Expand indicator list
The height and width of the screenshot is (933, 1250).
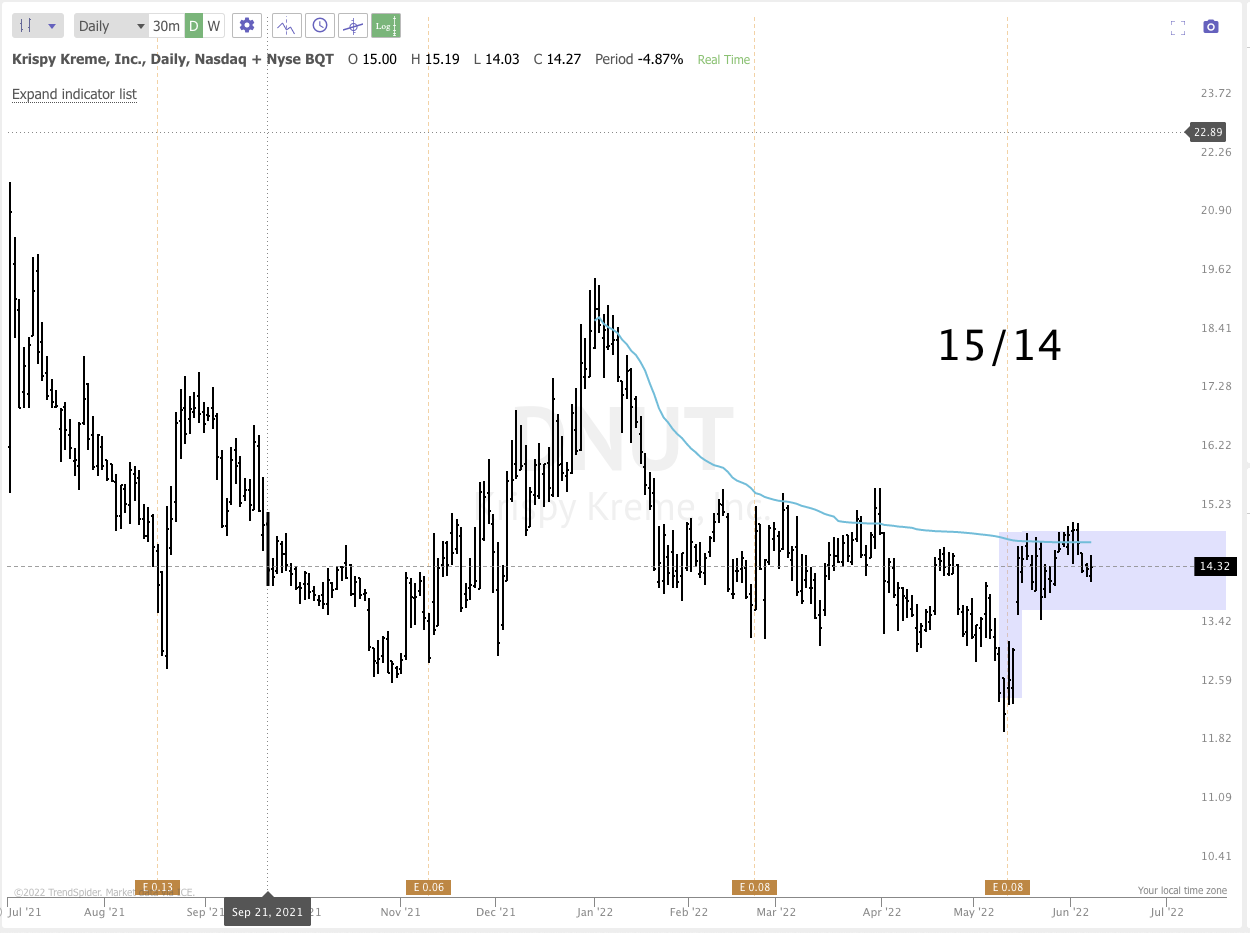pos(73,93)
